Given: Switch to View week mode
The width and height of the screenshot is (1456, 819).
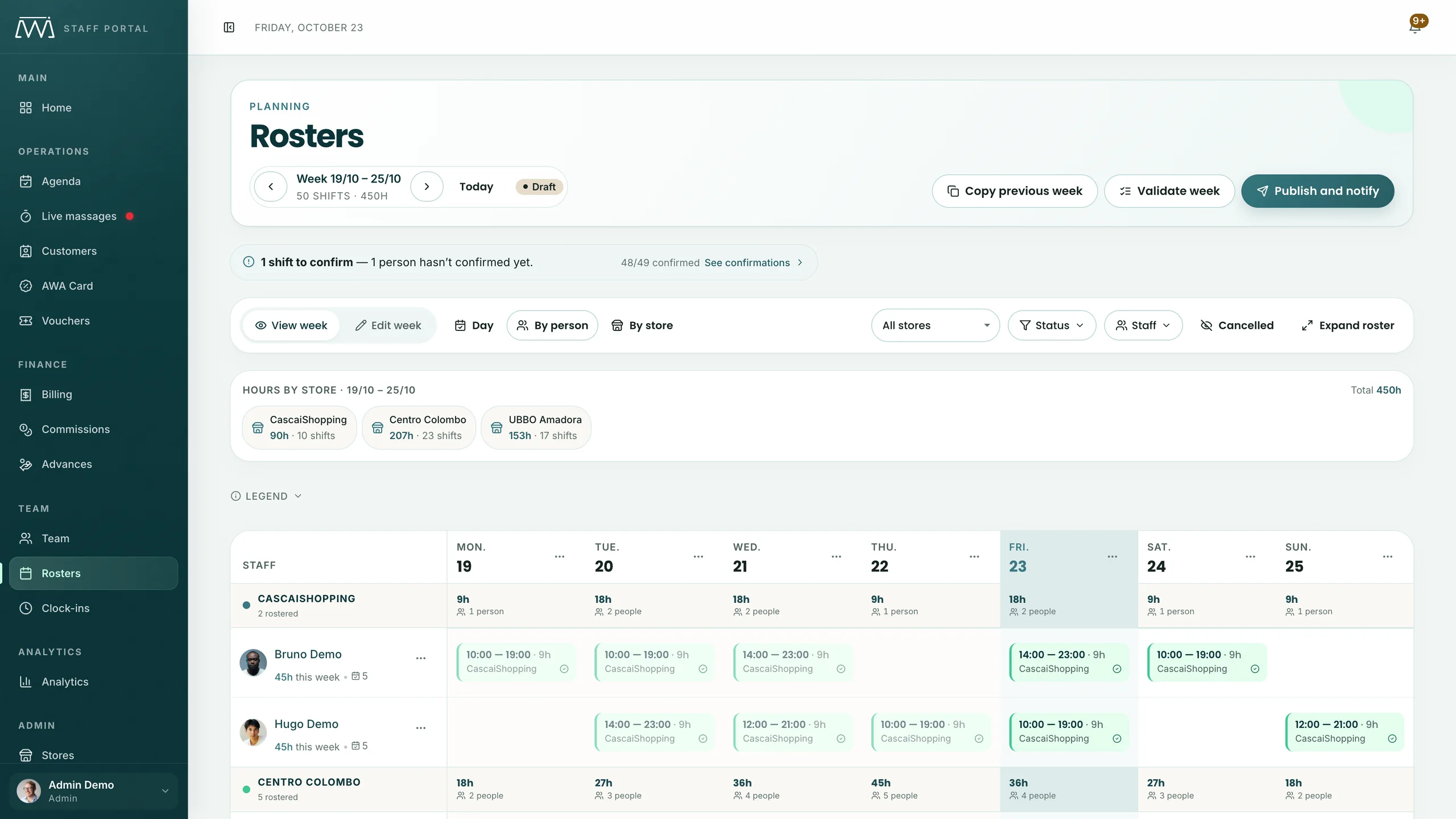Looking at the screenshot, I should (x=291, y=325).
